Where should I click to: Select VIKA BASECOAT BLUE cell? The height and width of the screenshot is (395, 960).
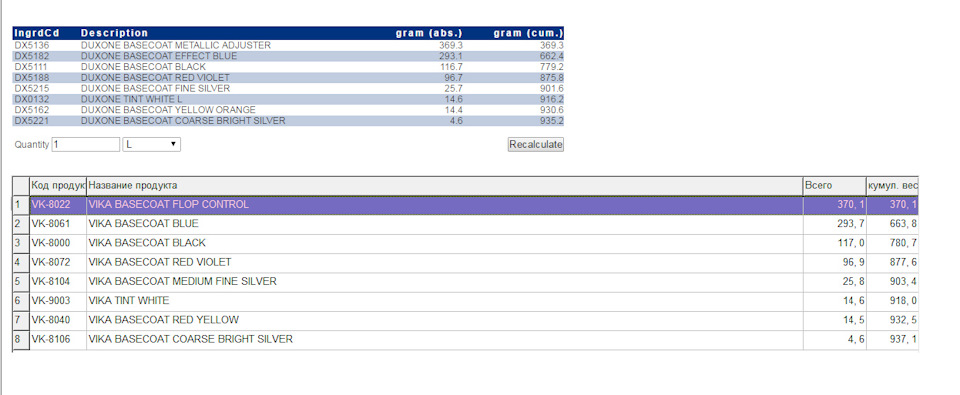tap(444, 224)
